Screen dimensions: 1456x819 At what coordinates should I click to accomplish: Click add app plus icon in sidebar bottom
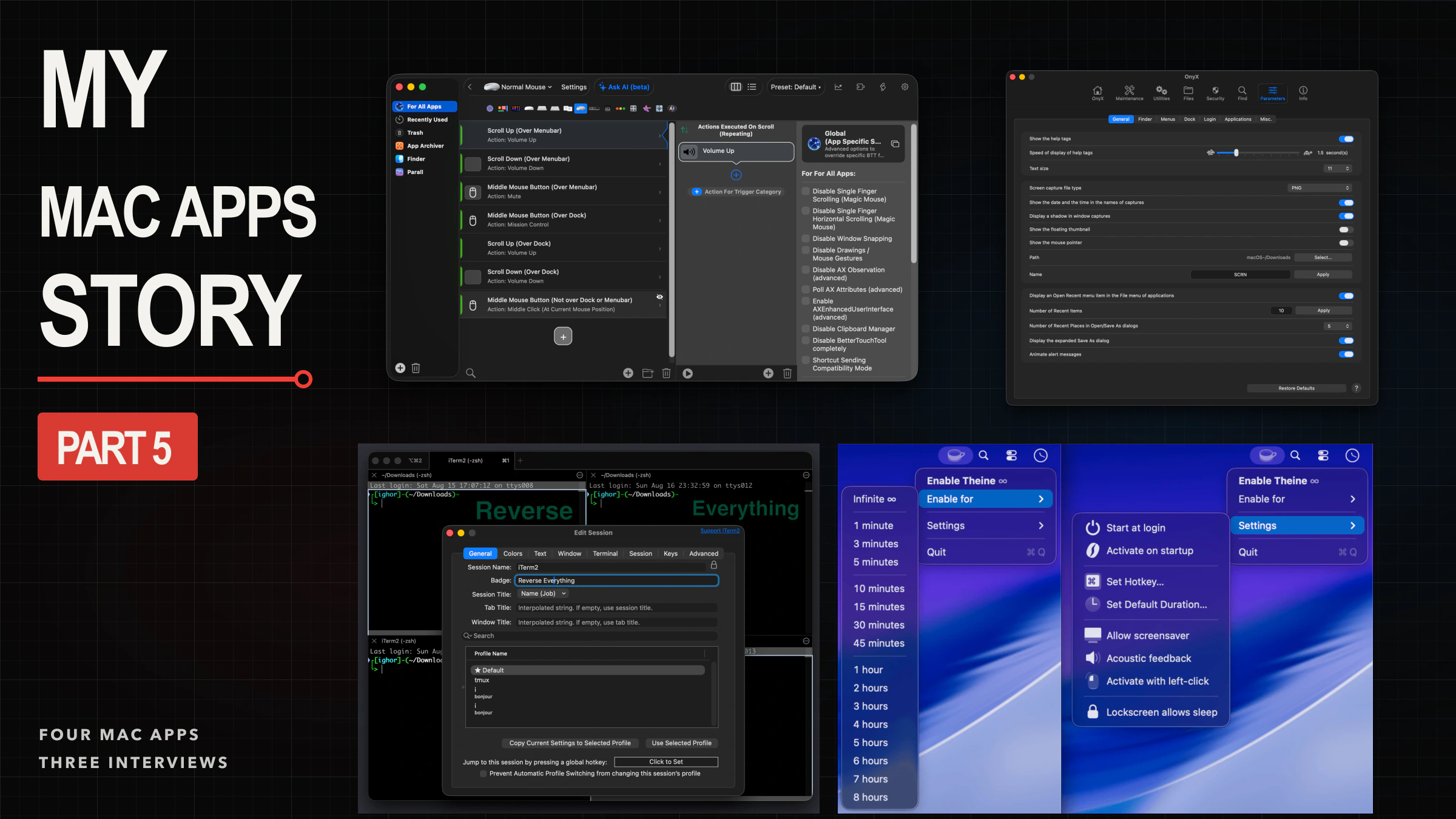400,368
